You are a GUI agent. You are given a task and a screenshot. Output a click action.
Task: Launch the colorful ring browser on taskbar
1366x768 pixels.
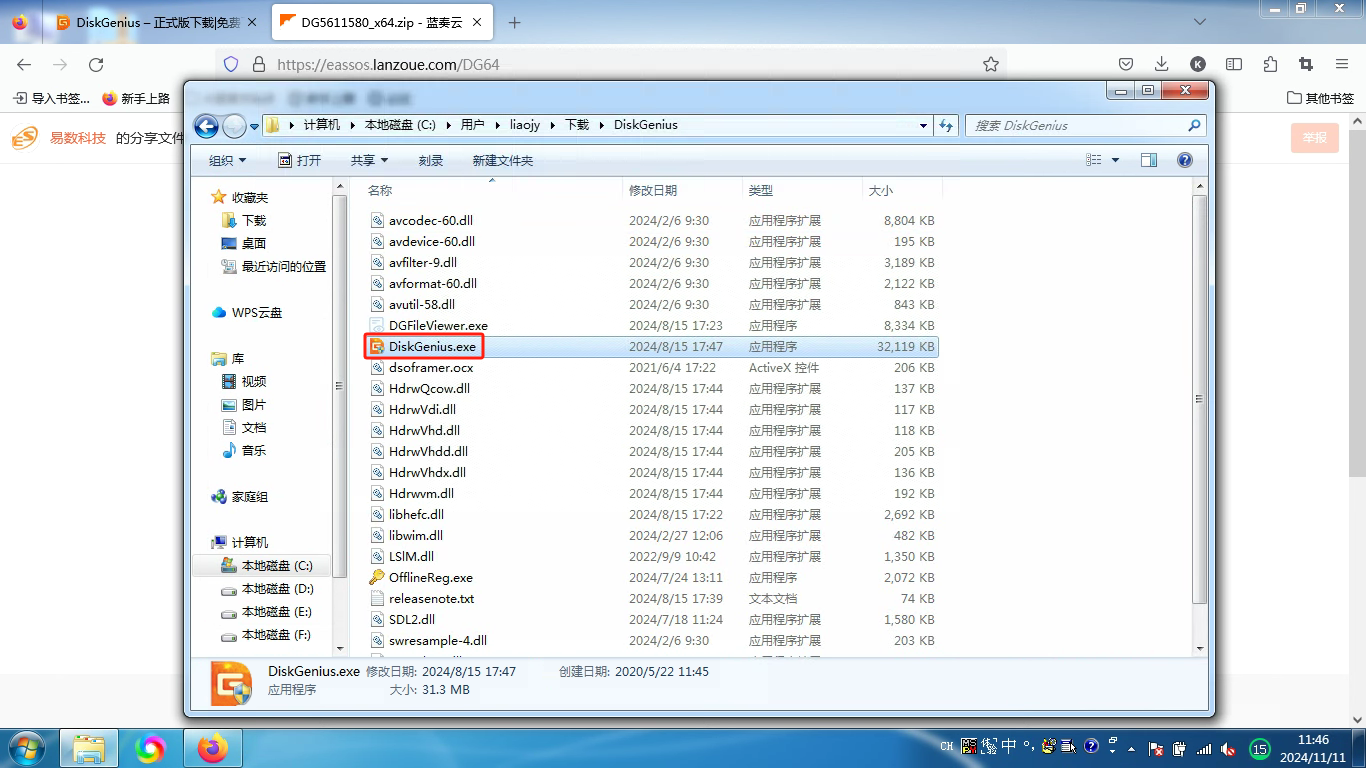151,748
